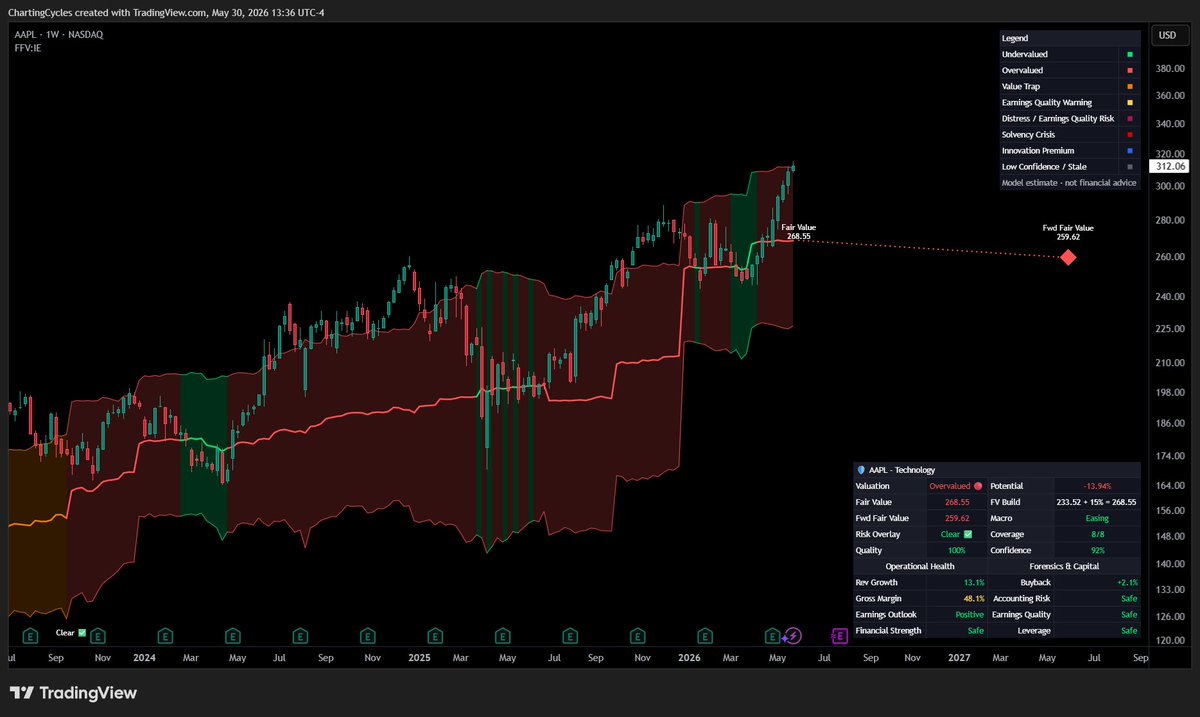Click the red diamond Fwd Fair Value marker
Image resolution: width=1200 pixels, height=717 pixels.
point(1068,257)
